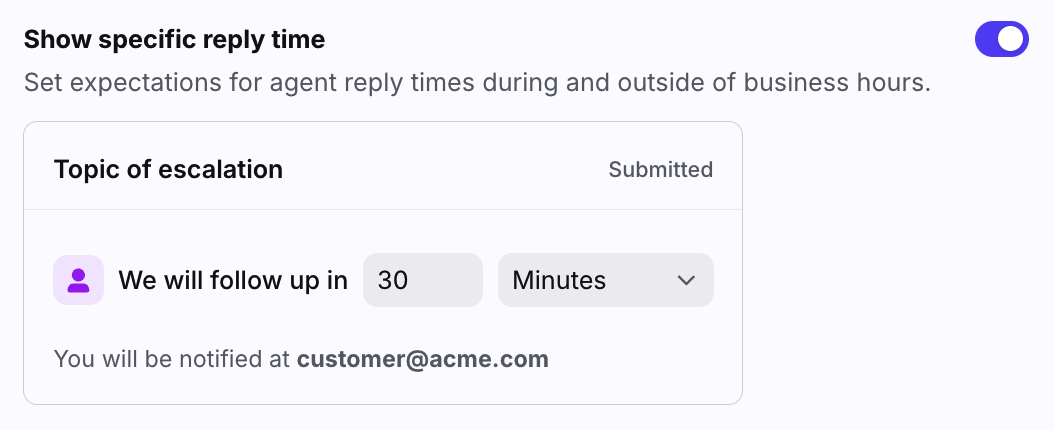Click the You will be notified at text
The height and width of the screenshot is (430, 1054).
172,359
